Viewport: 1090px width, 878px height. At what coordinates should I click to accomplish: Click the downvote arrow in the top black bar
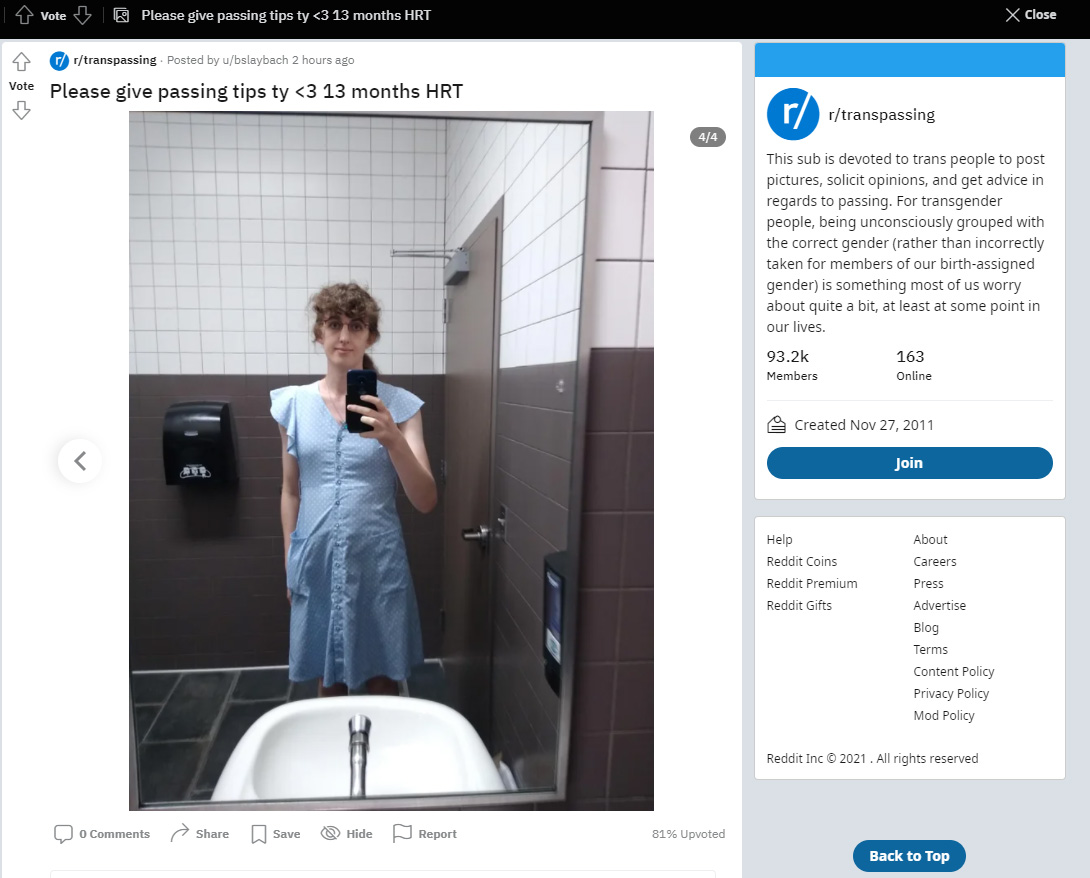point(83,15)
